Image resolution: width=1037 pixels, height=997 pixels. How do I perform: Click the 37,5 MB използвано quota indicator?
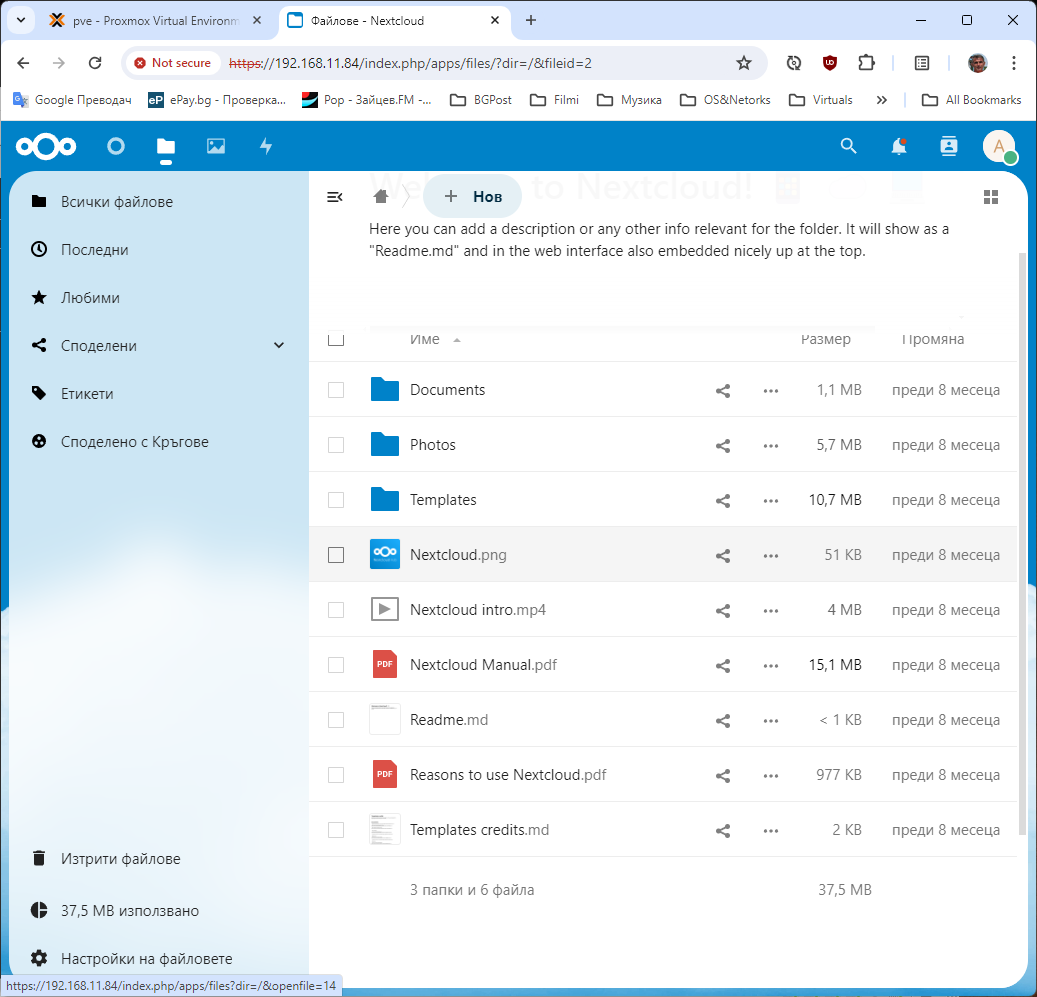[x=159, y=910]
